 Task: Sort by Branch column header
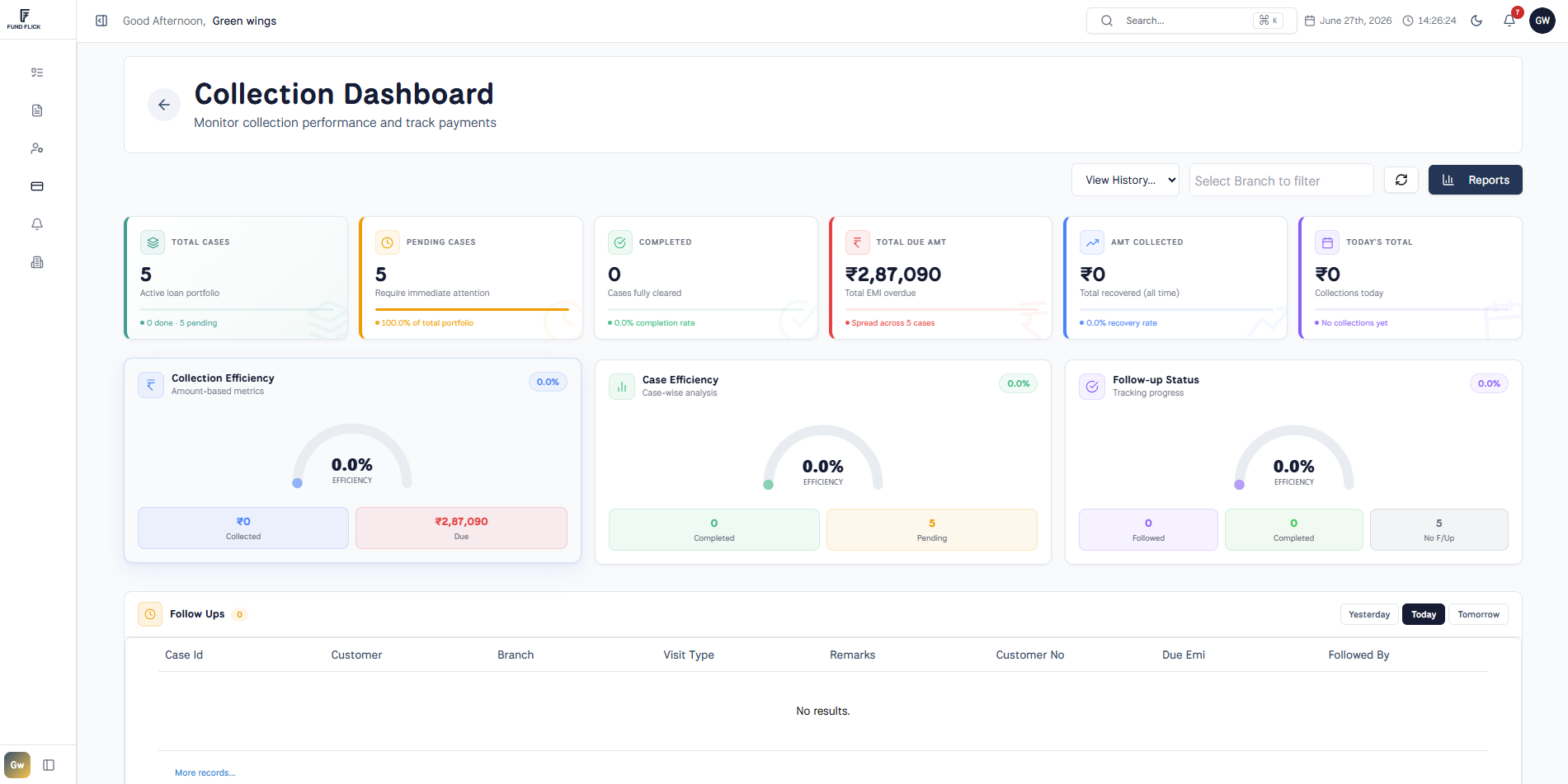coord(516,655)
